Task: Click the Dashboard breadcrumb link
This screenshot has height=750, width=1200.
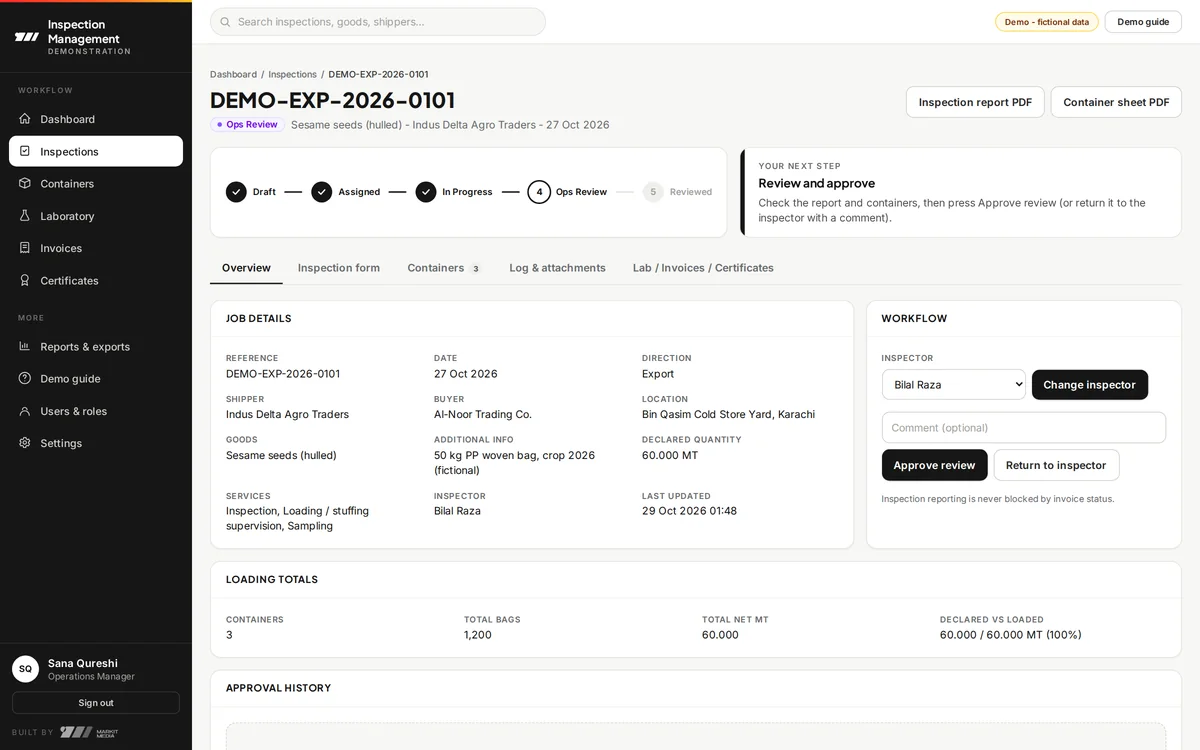Action: point(233,75)
